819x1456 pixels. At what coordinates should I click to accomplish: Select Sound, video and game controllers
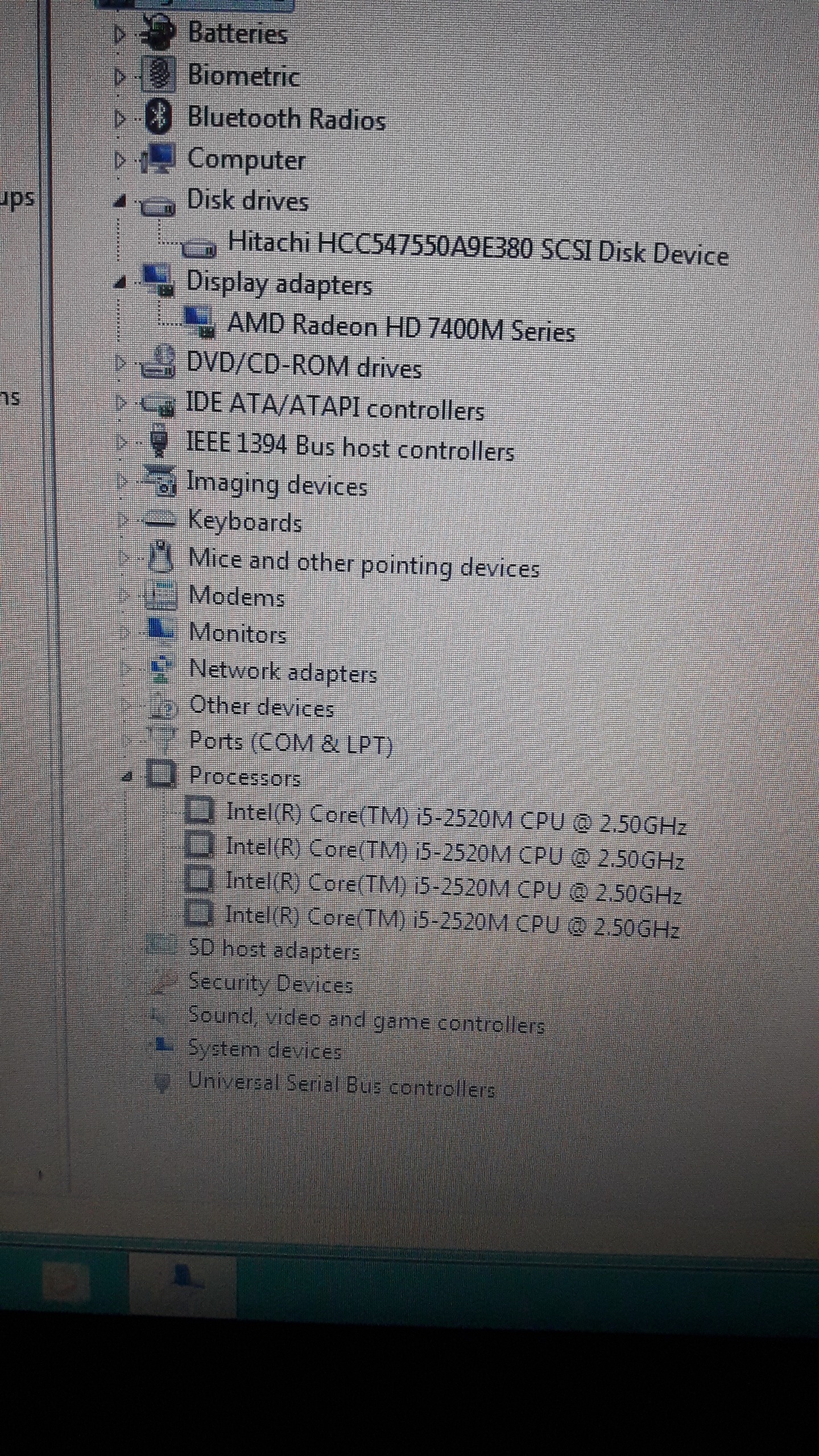(x=366, y=1019)
